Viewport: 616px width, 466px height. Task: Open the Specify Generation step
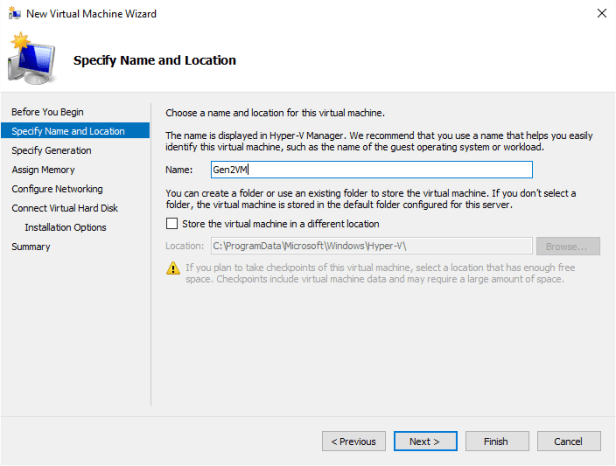coord(51,150)
